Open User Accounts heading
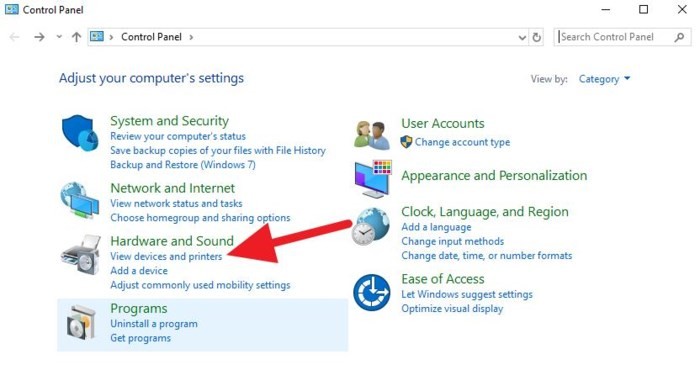700x386 pixels. [442, 124]
